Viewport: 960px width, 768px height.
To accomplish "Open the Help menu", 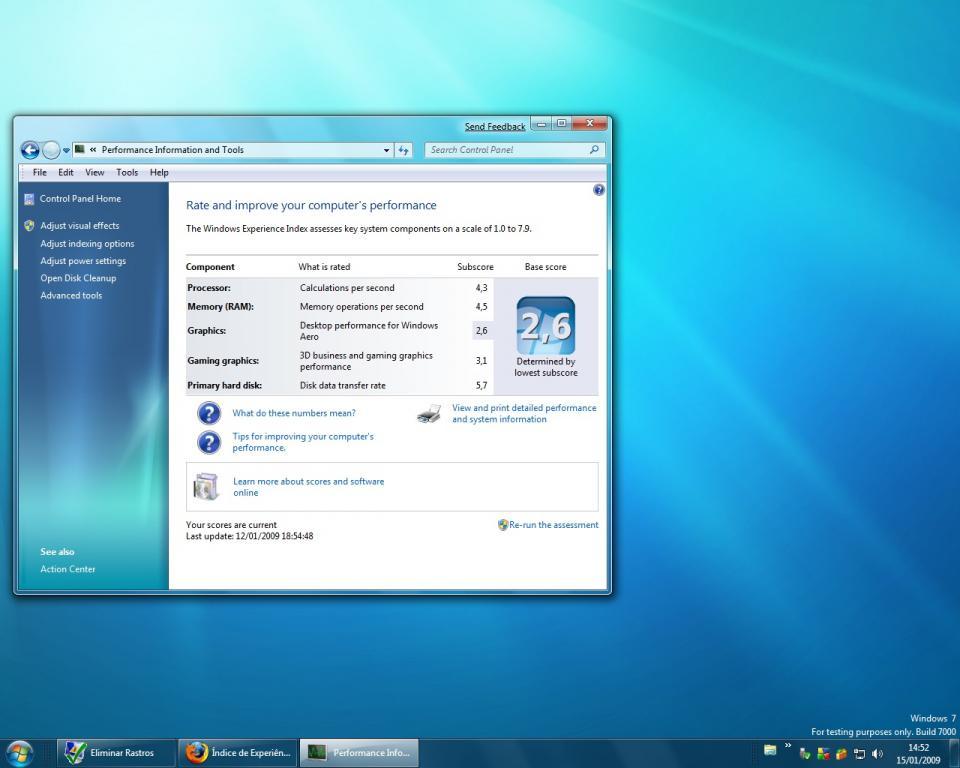I will tap(159, 173).
